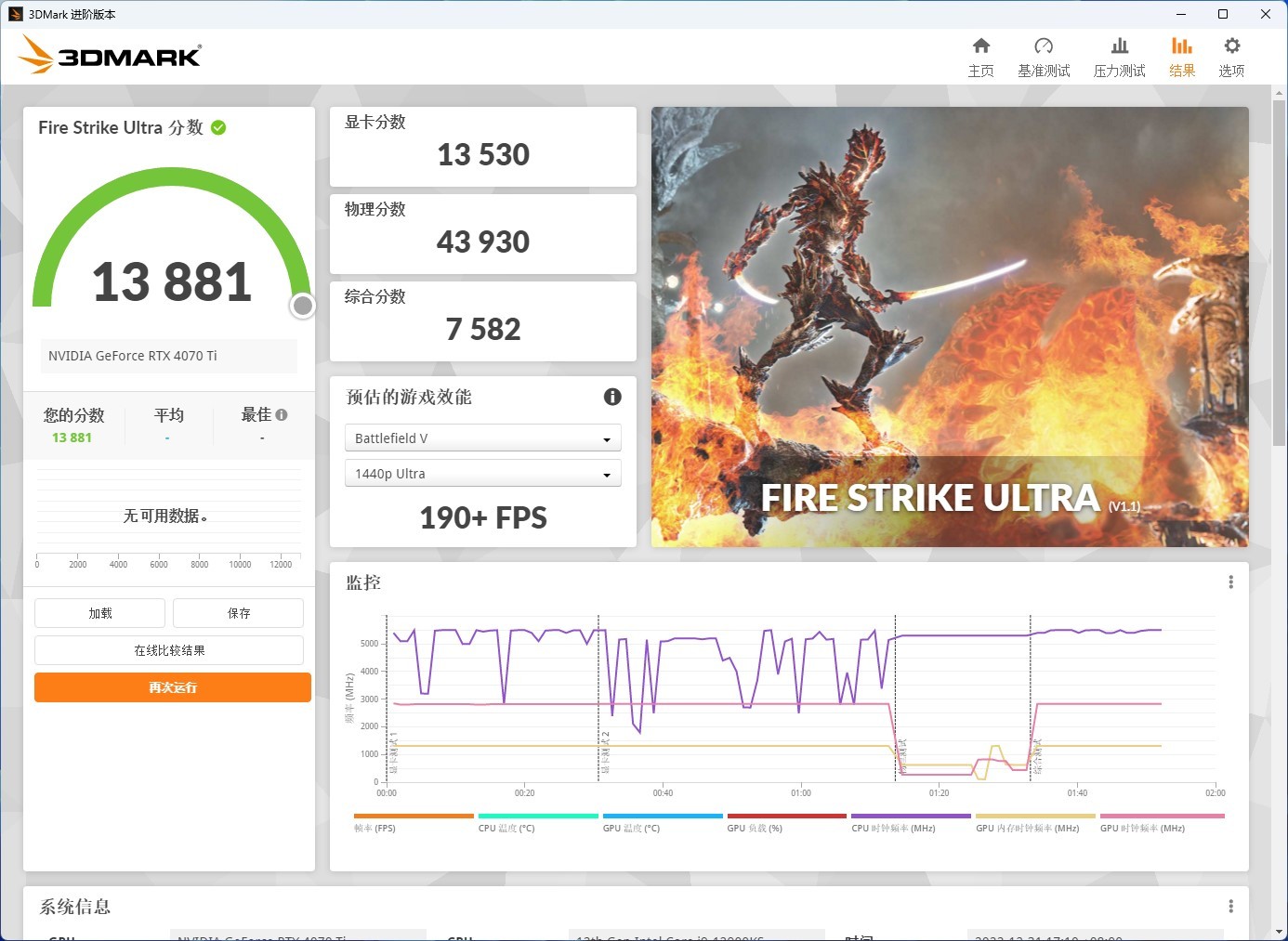Click the estimated game performance info icon

[611, 397]
